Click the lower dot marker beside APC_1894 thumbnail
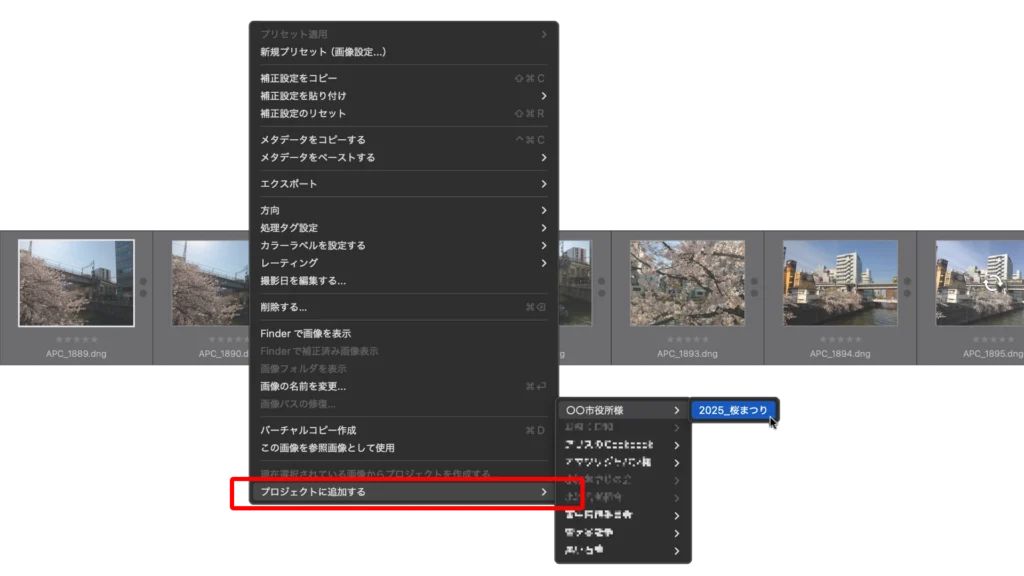The width and height of the screenshot is (1024, 576). [x=907, y=293]
